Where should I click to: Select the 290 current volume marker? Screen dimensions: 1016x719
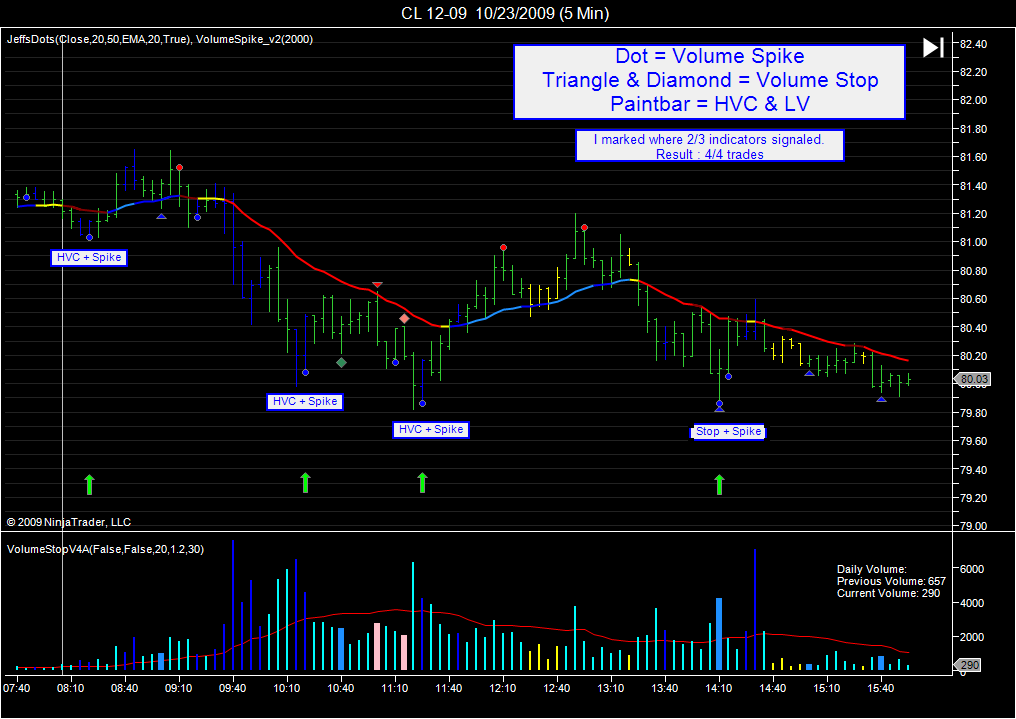point(969,665)
